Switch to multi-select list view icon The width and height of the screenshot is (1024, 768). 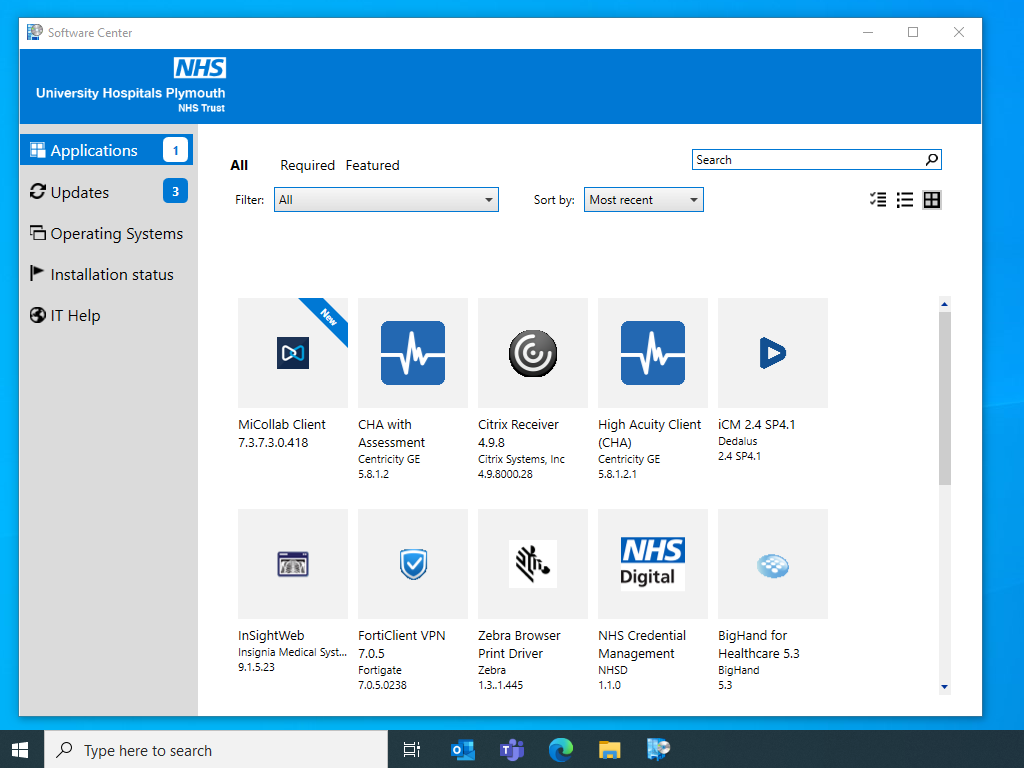[878, 200]
